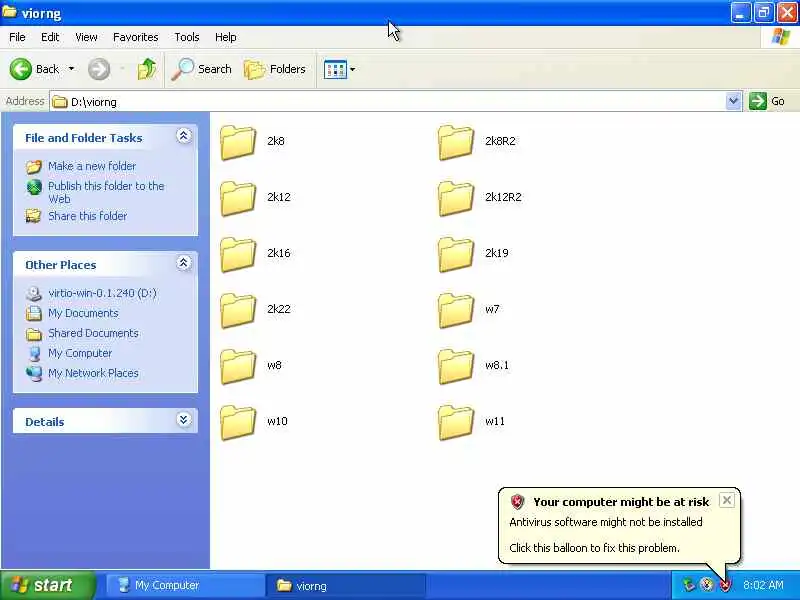
Task: Toggle the Folders tree pane
Action: coord(275,69)
